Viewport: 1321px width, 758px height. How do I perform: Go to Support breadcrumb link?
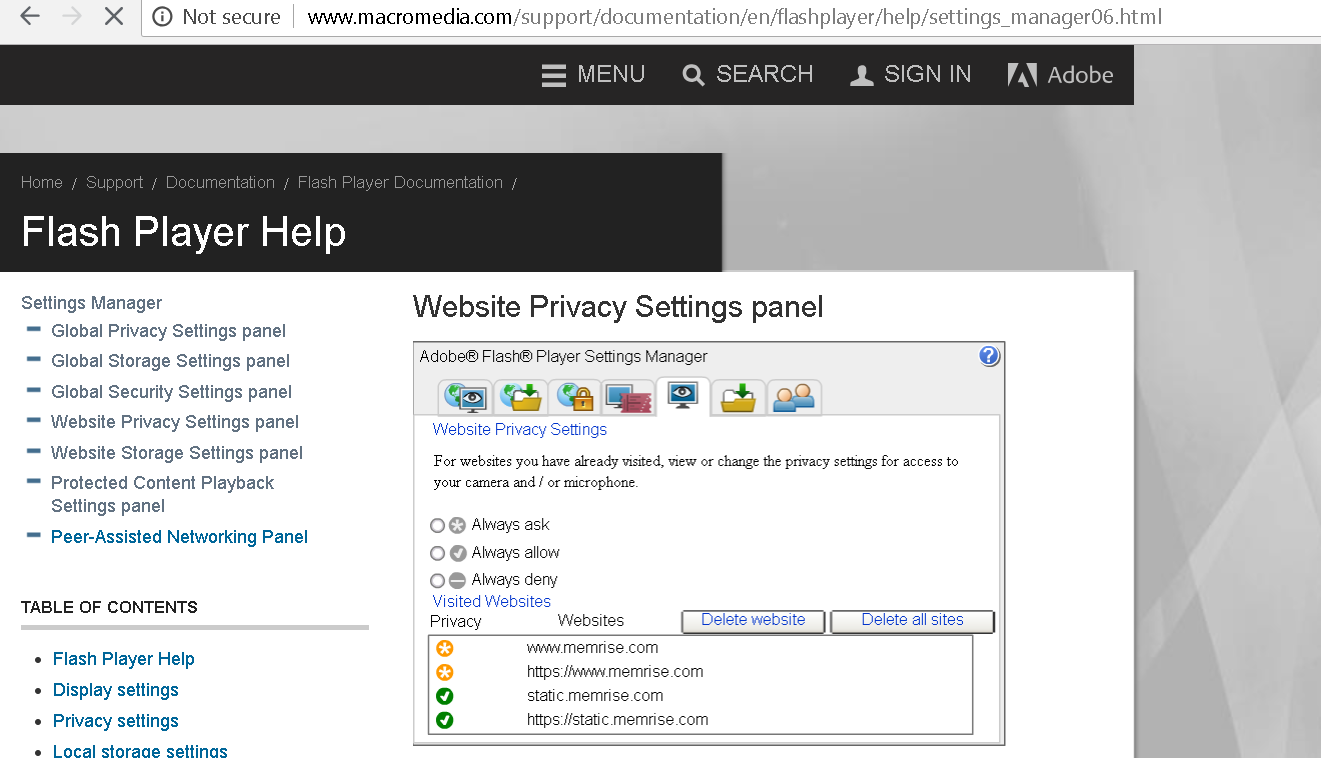[114, 182]
